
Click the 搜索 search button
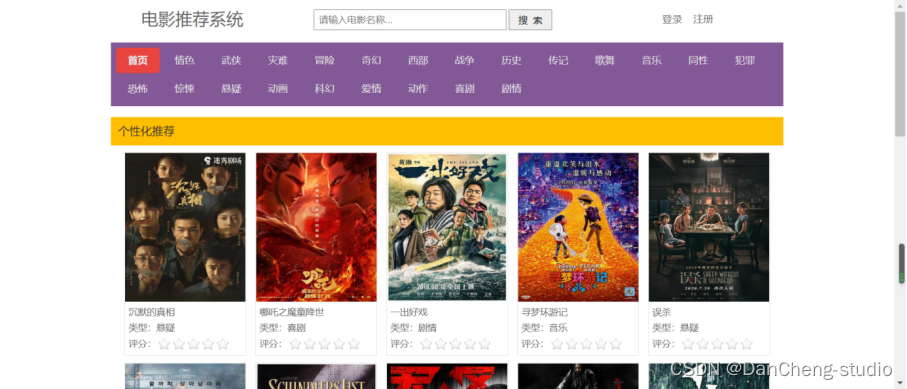530,20
